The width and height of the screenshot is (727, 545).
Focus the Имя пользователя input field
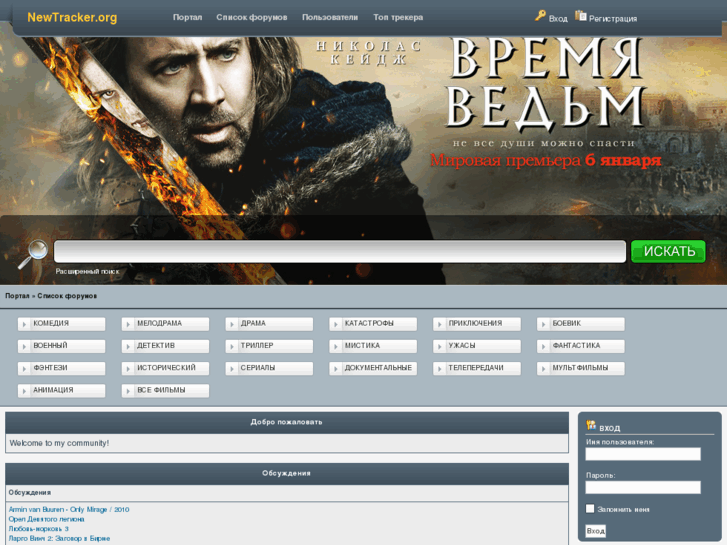[x=643, y=454]
